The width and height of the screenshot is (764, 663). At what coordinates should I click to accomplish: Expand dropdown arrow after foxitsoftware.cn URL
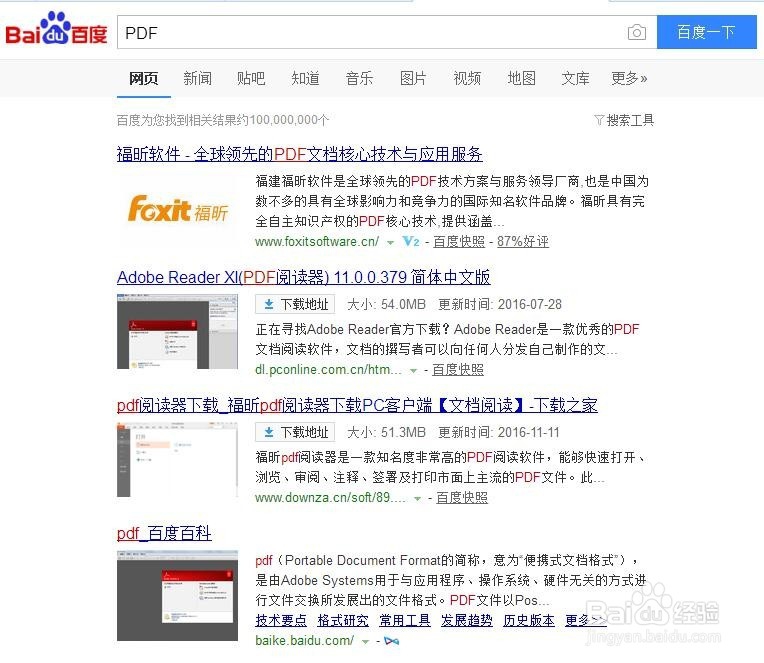[390, 242]
